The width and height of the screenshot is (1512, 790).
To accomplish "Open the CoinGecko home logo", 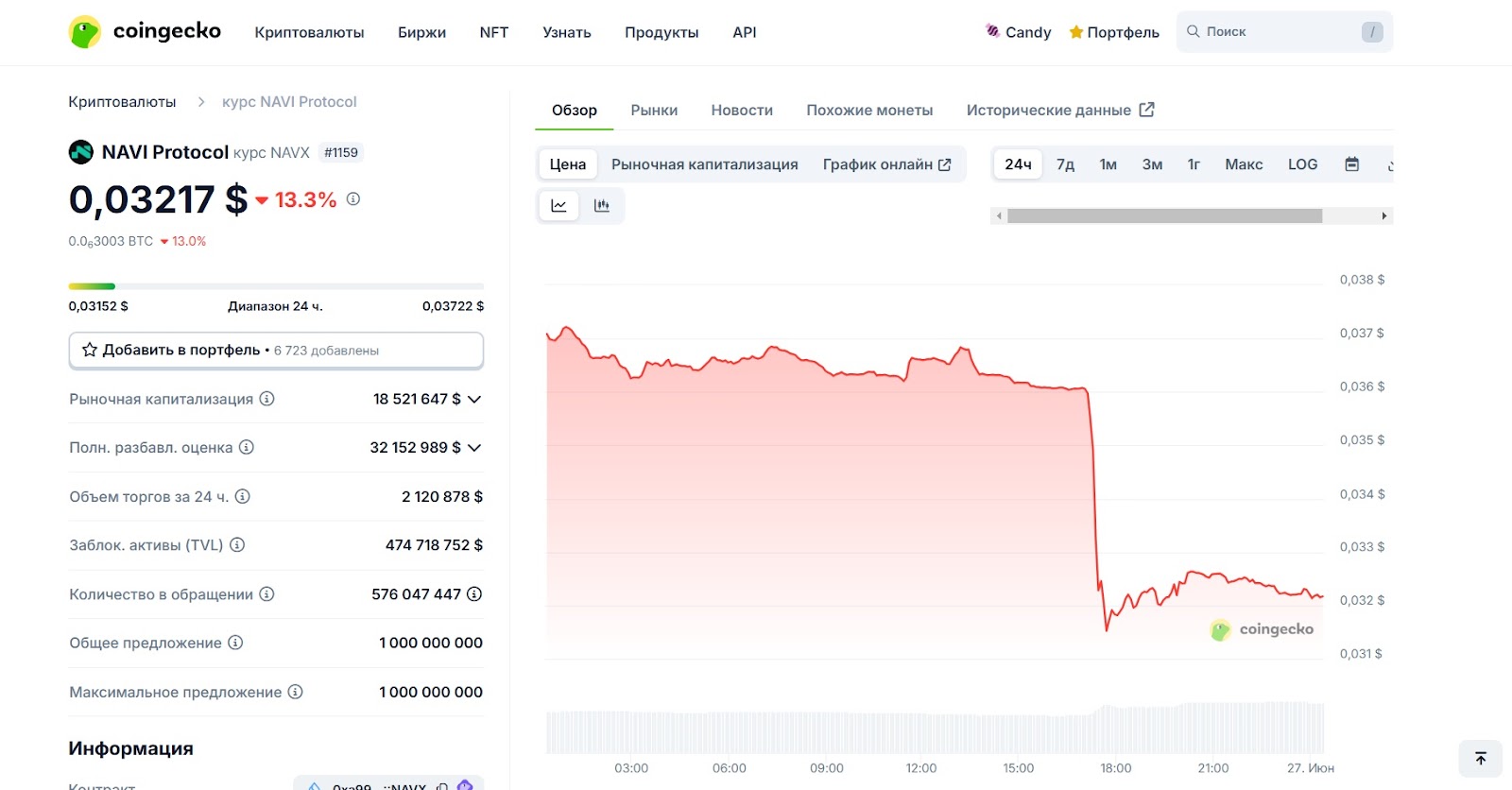I will tap(145, 31).
